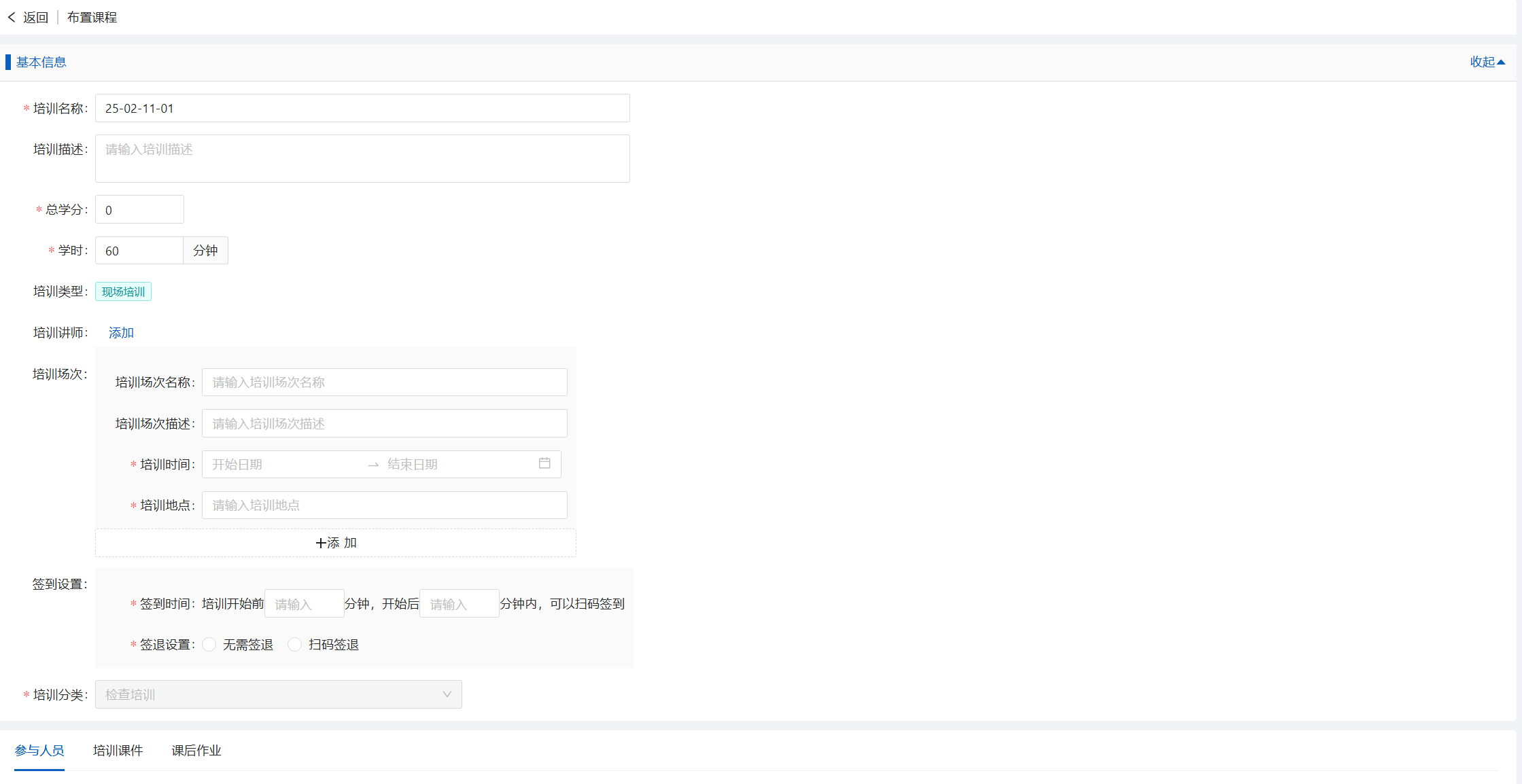
Task: Click the training name input field
Action: tap(362, 109)
